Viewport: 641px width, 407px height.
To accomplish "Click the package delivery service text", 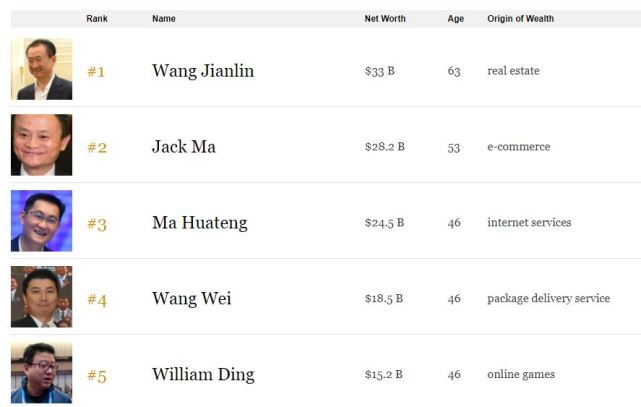I will (x=548, y=298).
